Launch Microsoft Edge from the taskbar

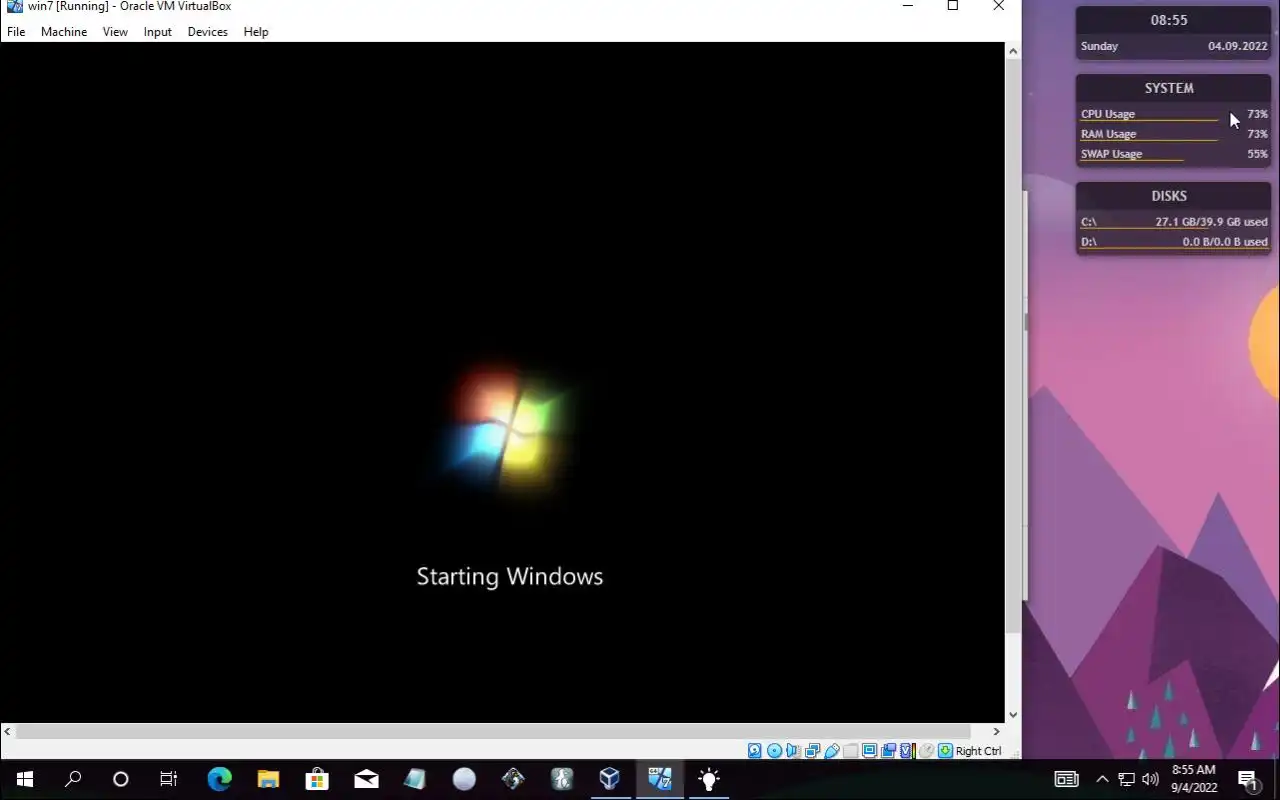[x=219, y=779]
